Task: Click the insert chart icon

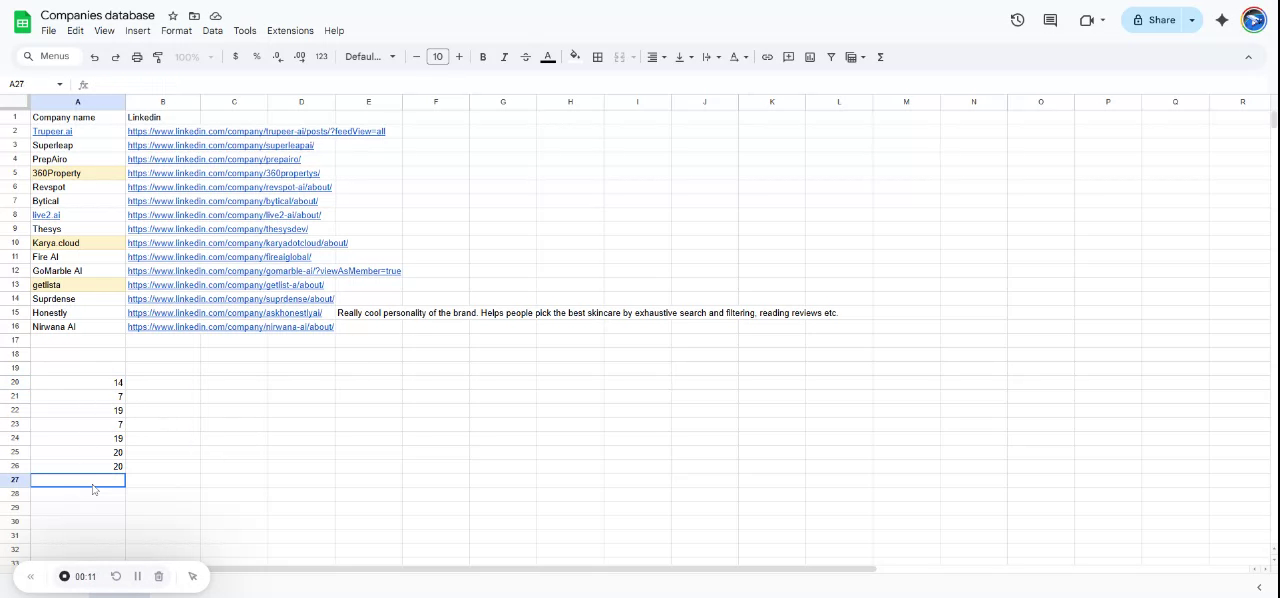Action: tap(810, 57)
